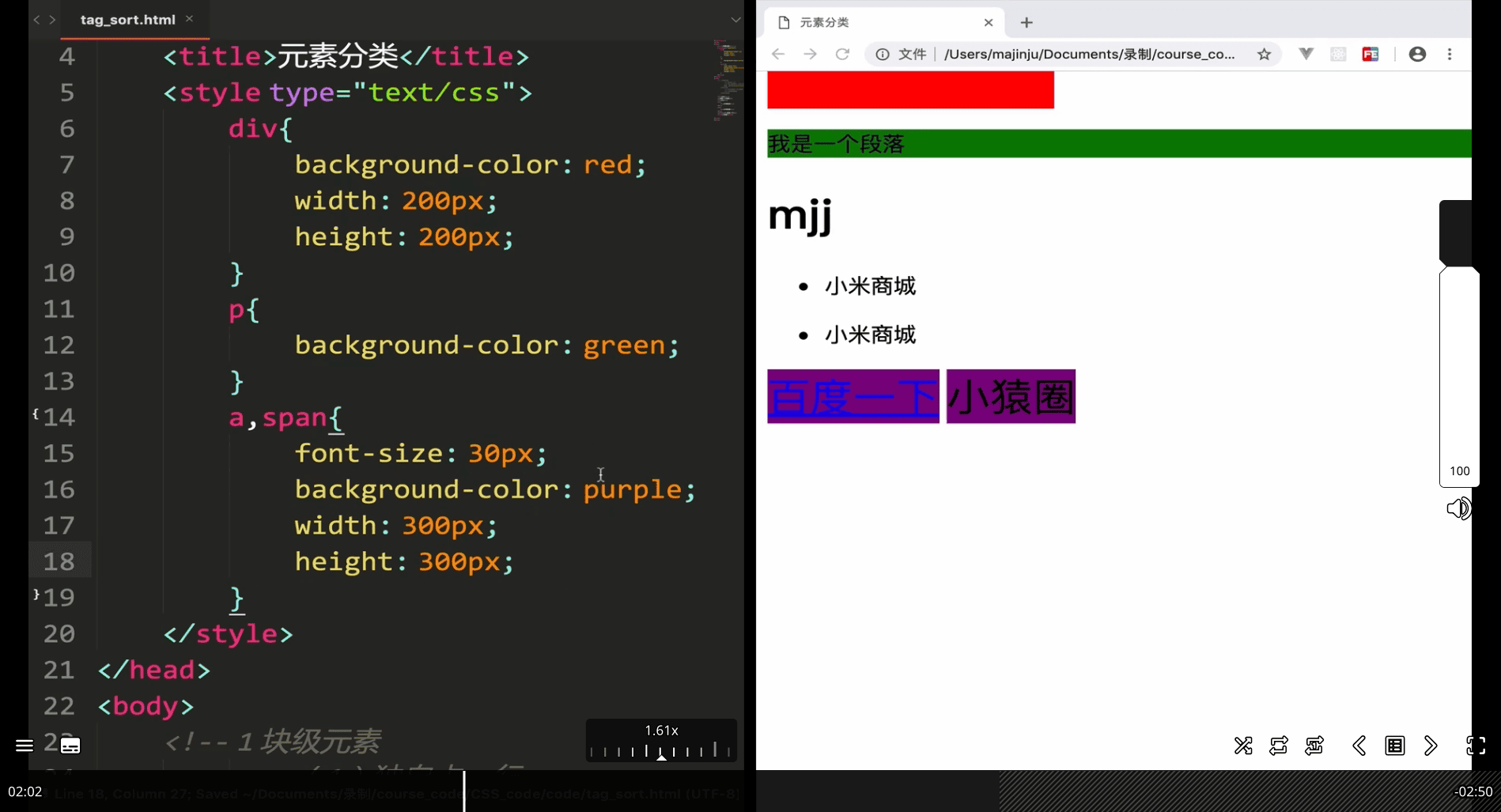Click the 百度一下 link
1501x812 pixels.
tap(853, 397)
